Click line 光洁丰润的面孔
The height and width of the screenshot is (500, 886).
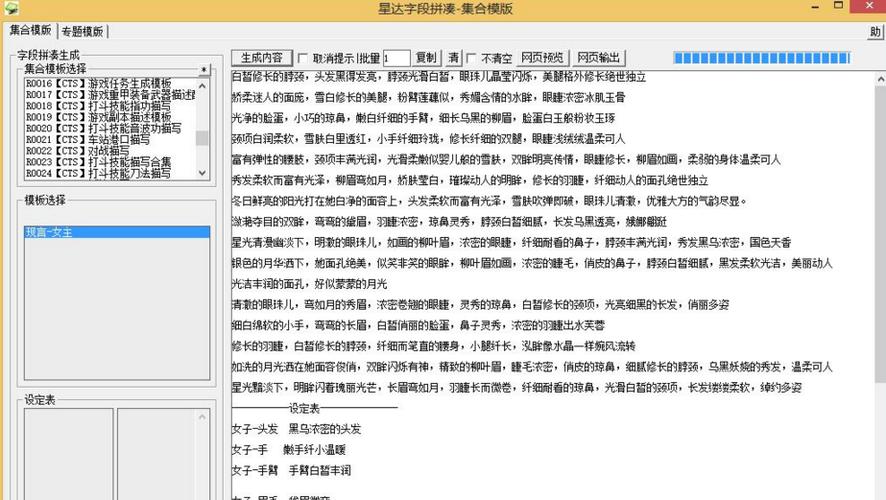tap(309, 284)
